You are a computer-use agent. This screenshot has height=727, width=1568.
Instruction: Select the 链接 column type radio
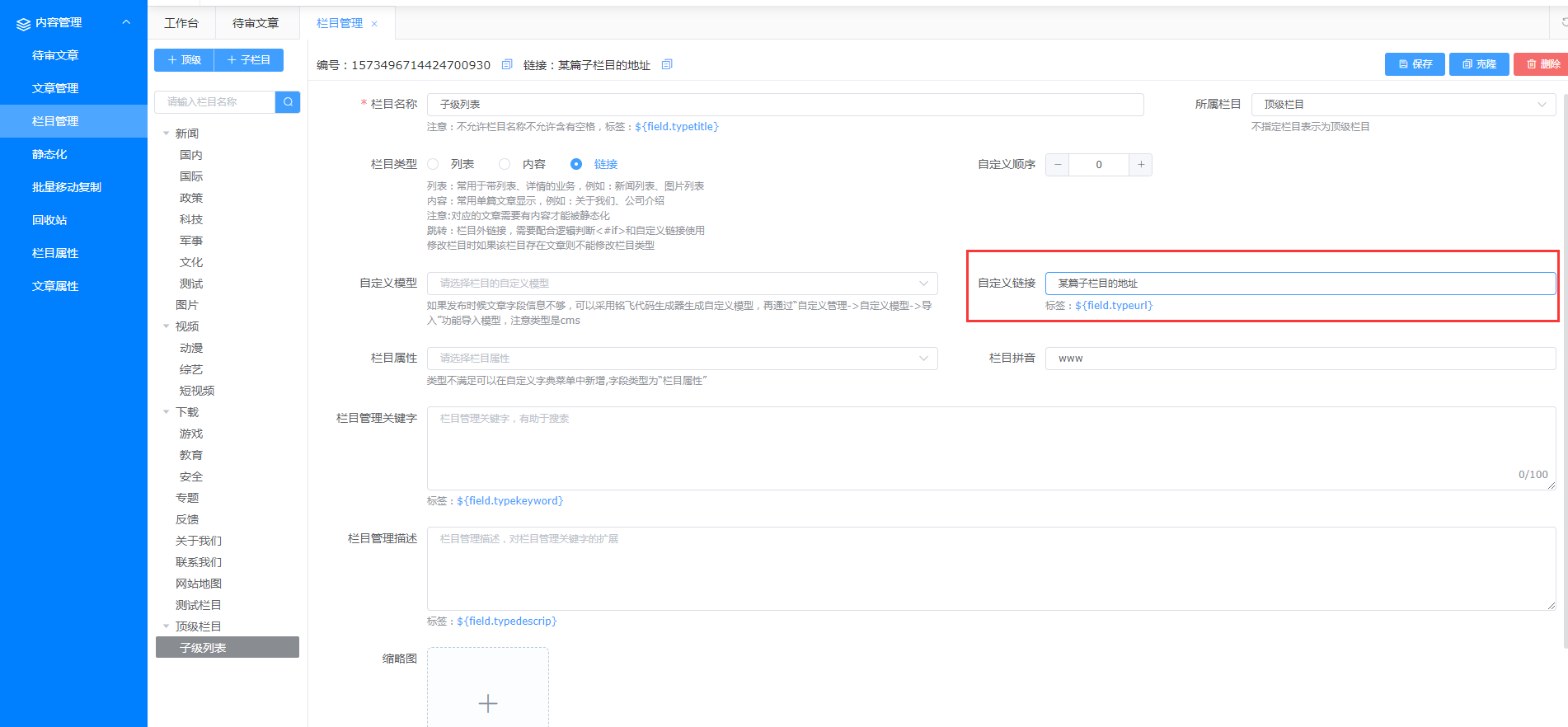576,164
